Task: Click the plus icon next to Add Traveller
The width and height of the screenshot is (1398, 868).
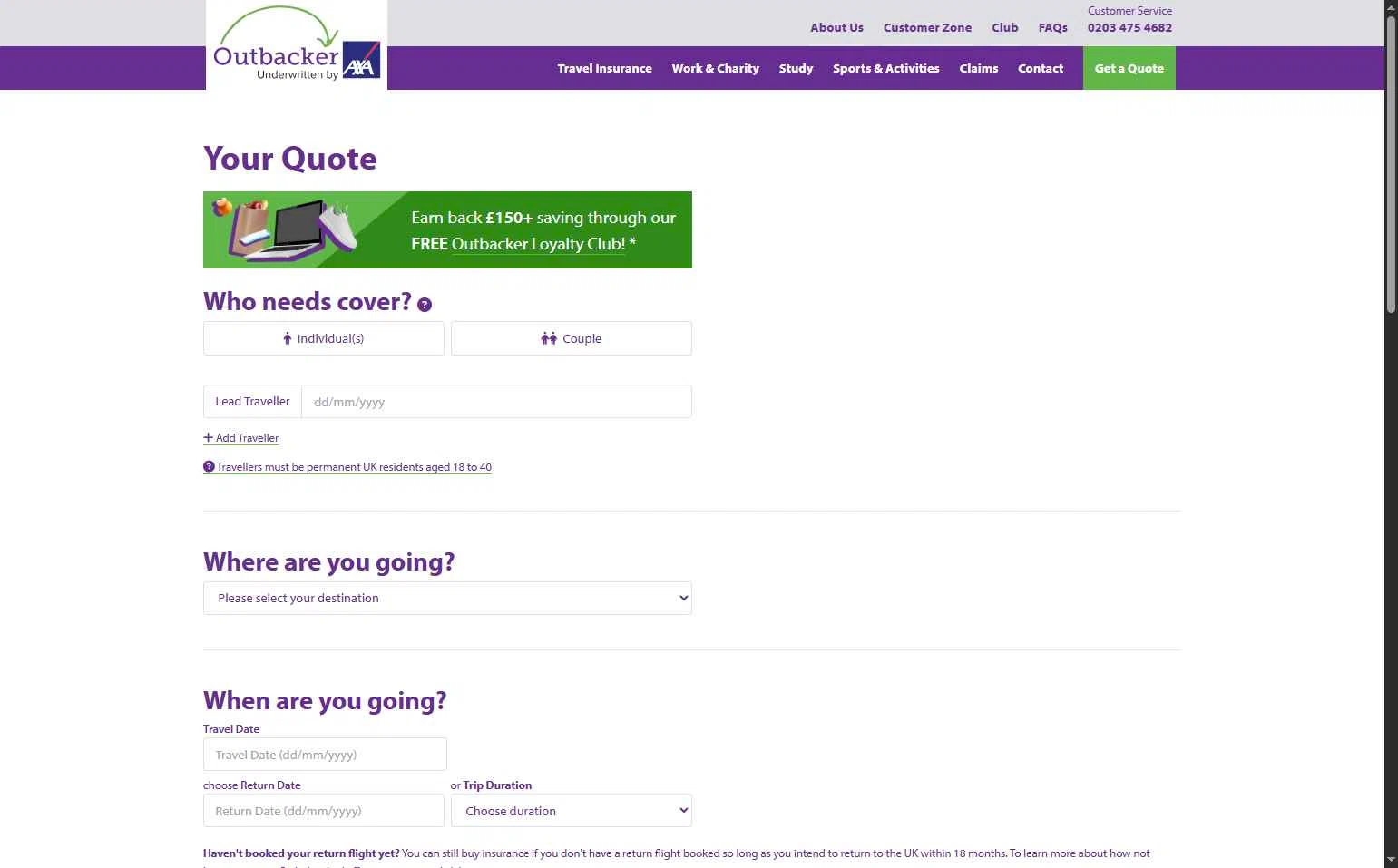Action: 208,437
